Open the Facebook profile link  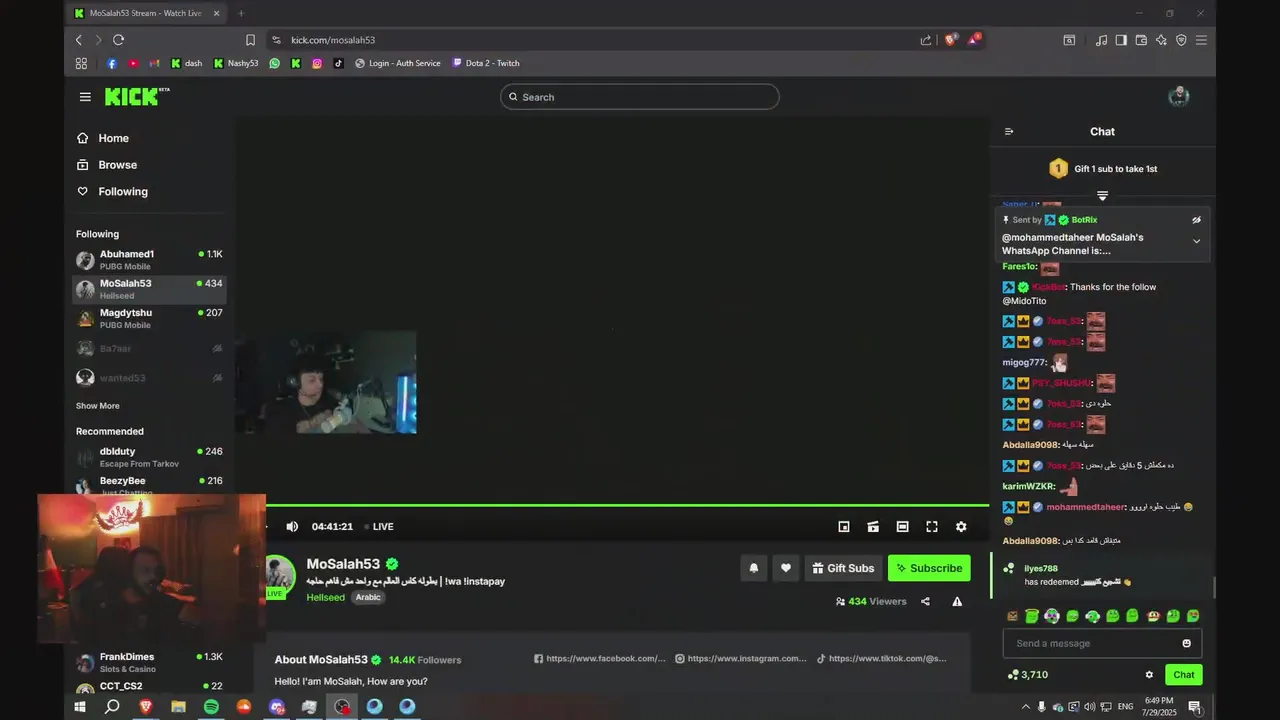click(599, 659)
